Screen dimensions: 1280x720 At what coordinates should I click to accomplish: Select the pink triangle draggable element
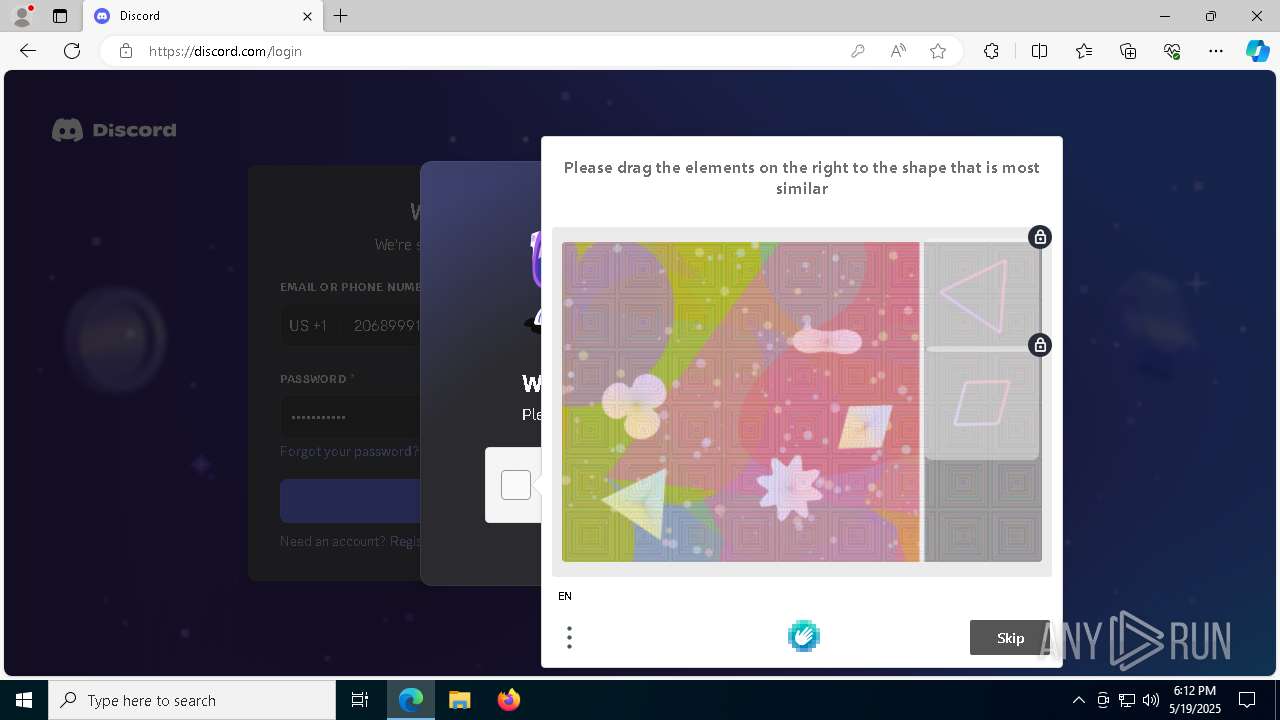click(x=975, y=297)
